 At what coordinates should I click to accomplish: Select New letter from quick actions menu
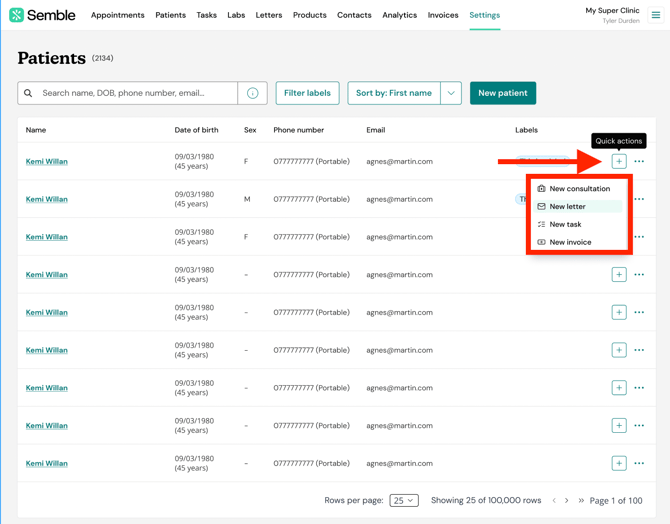(567, 206)
